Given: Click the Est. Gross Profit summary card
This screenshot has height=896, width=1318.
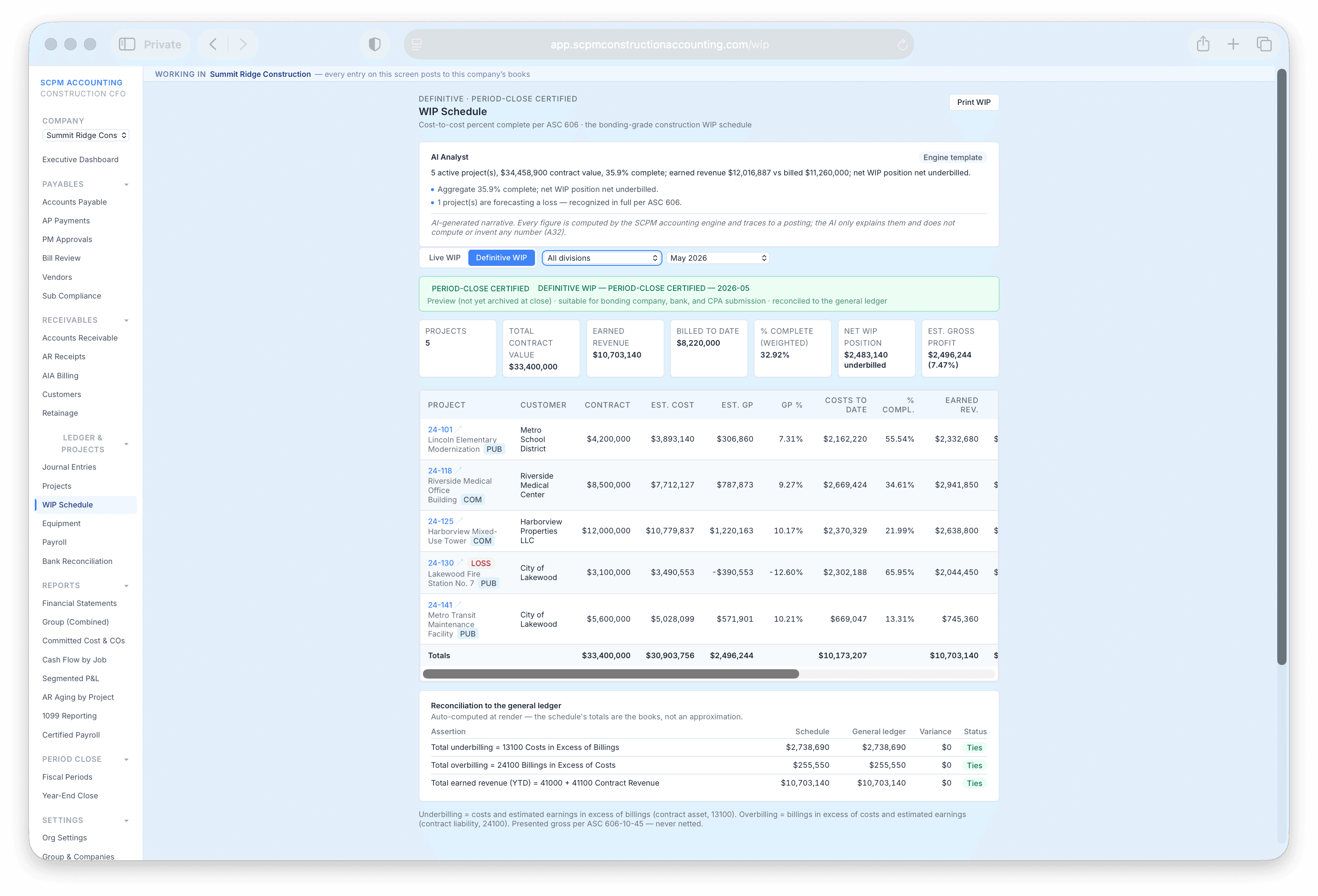Looking at the screenshot, I should click(960, 348).
